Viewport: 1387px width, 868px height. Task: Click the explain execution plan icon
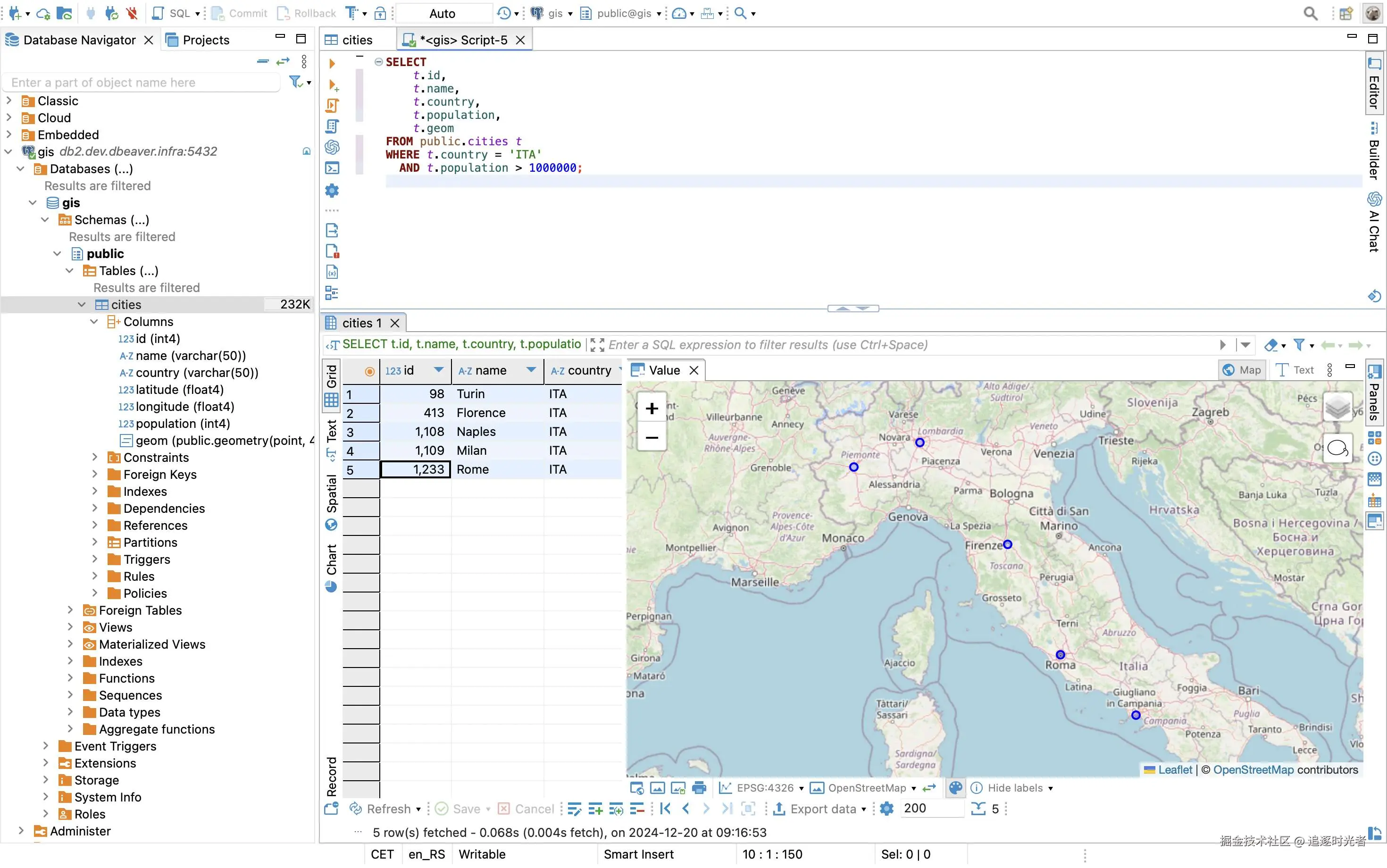(x=332, y=126)
